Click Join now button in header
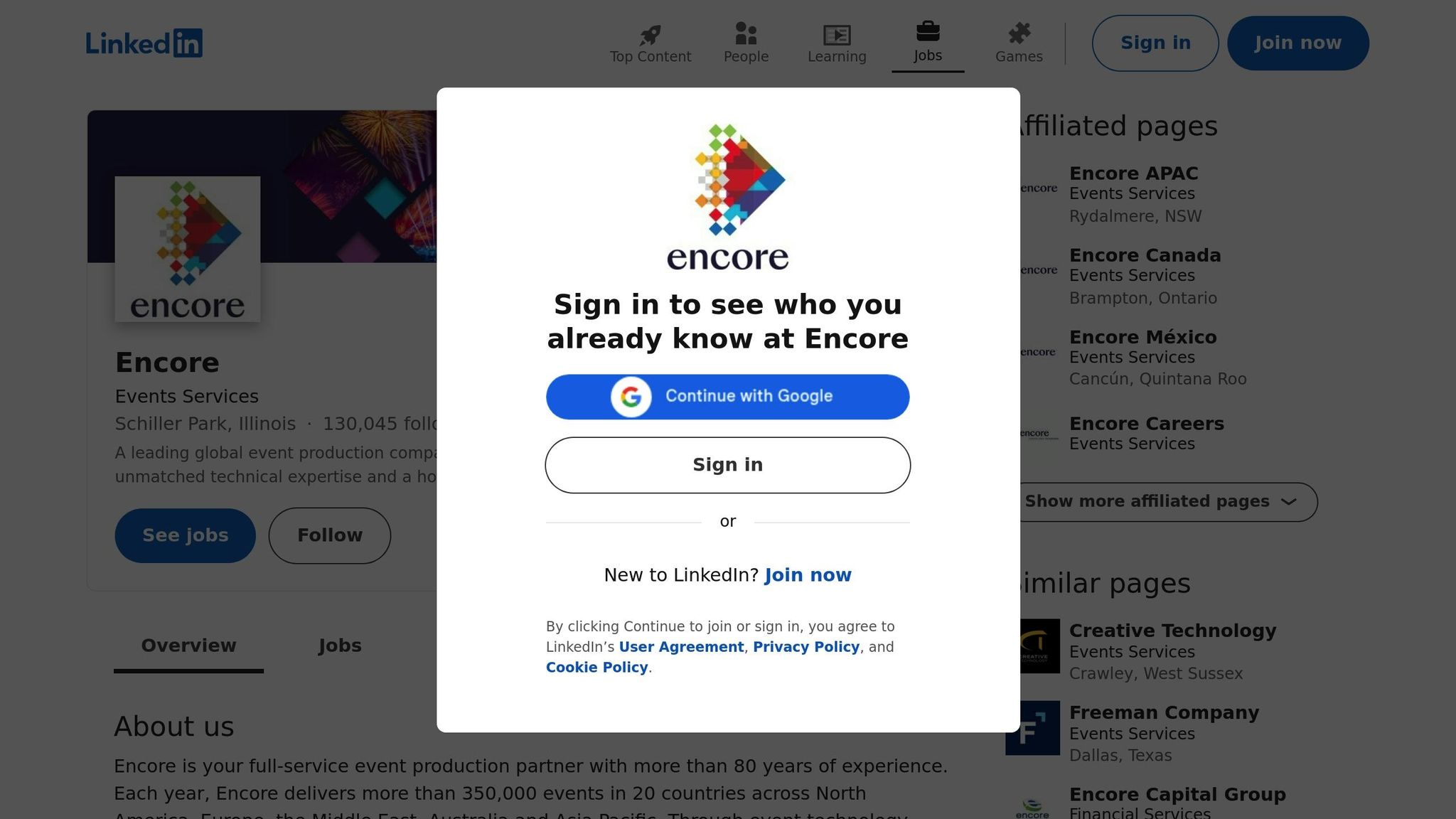The image size is (1456, 819). (1298, 43)
